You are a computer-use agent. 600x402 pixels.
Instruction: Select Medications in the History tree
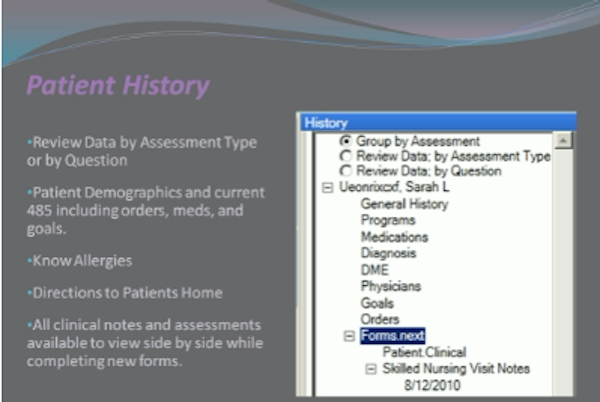point(395,237)
